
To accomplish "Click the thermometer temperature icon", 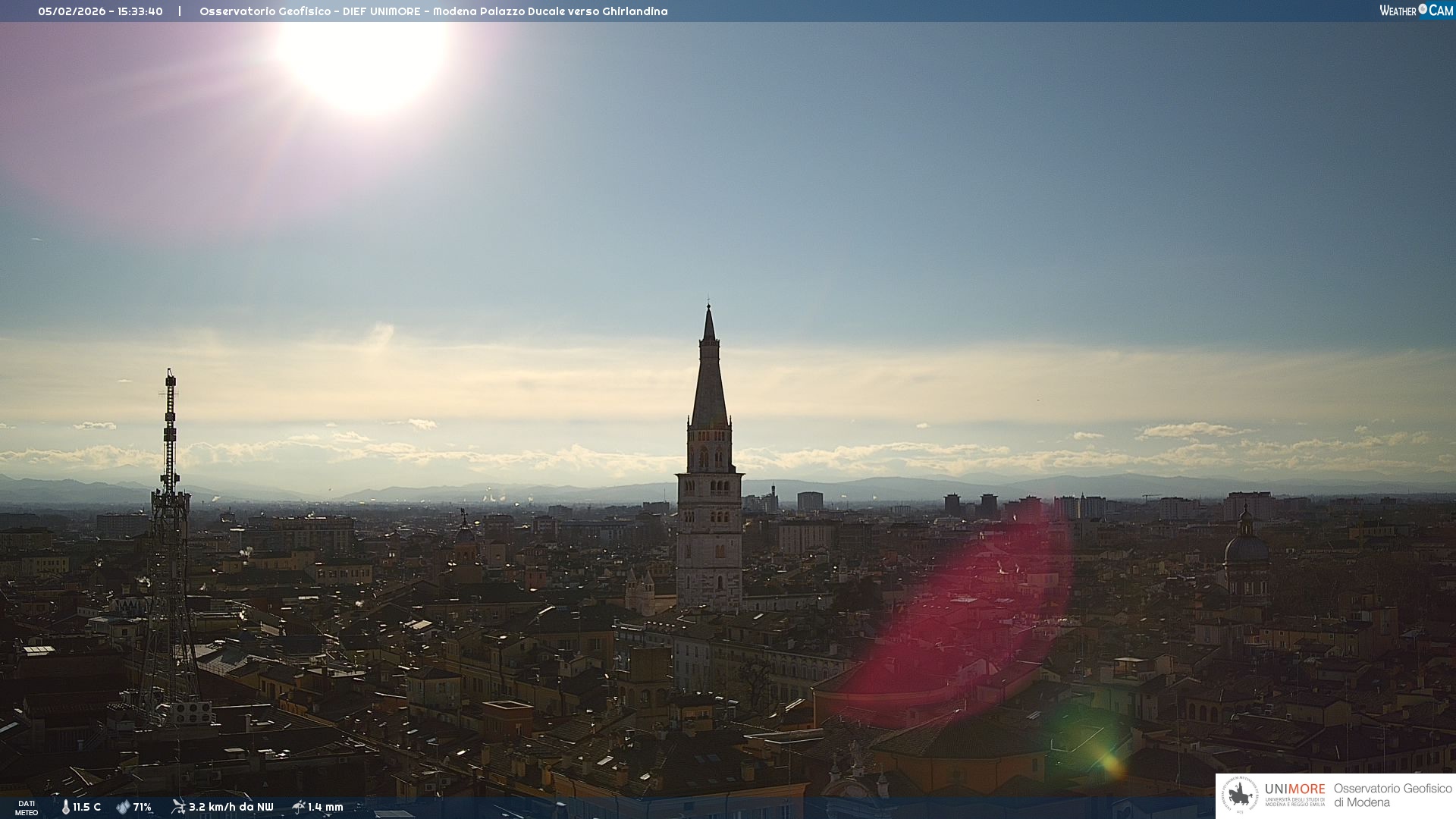I will coord(65,808).
